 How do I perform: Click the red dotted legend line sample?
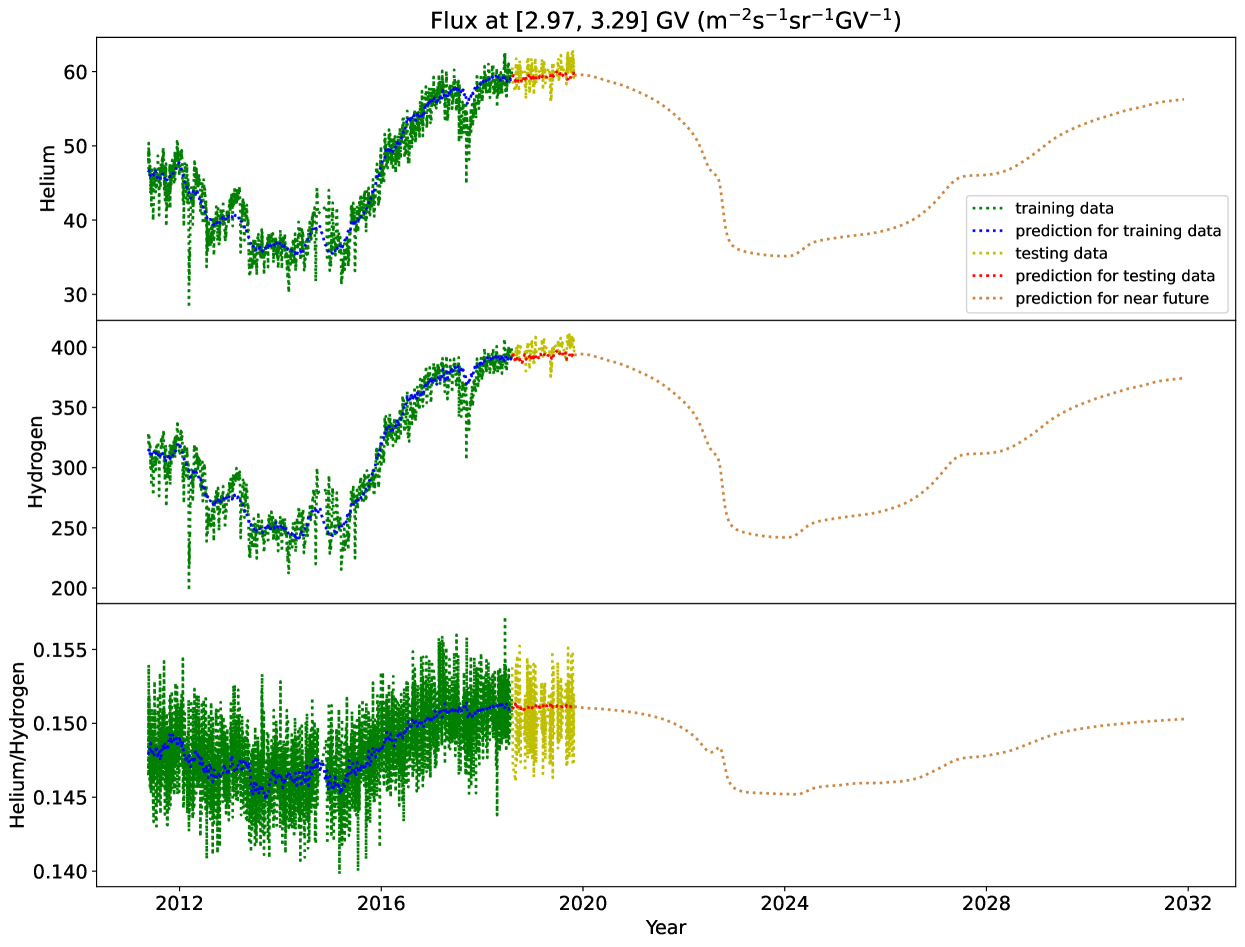click(x=990, y=276)
